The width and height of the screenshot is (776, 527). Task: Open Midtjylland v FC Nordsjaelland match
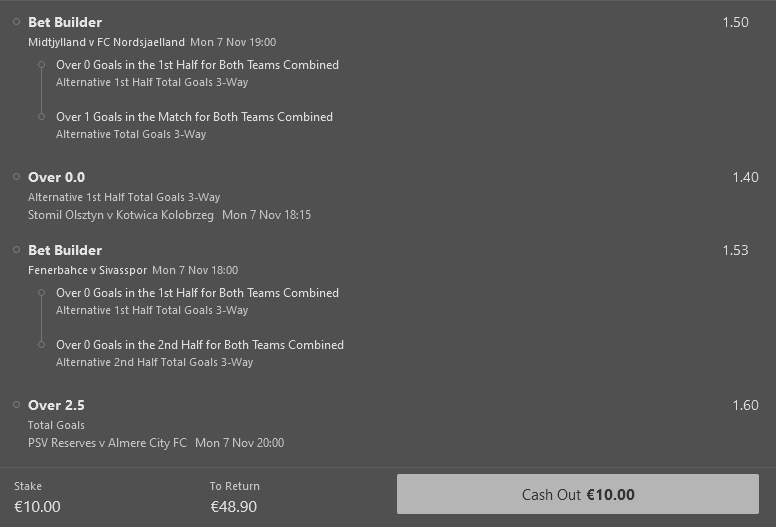(106, 42)
